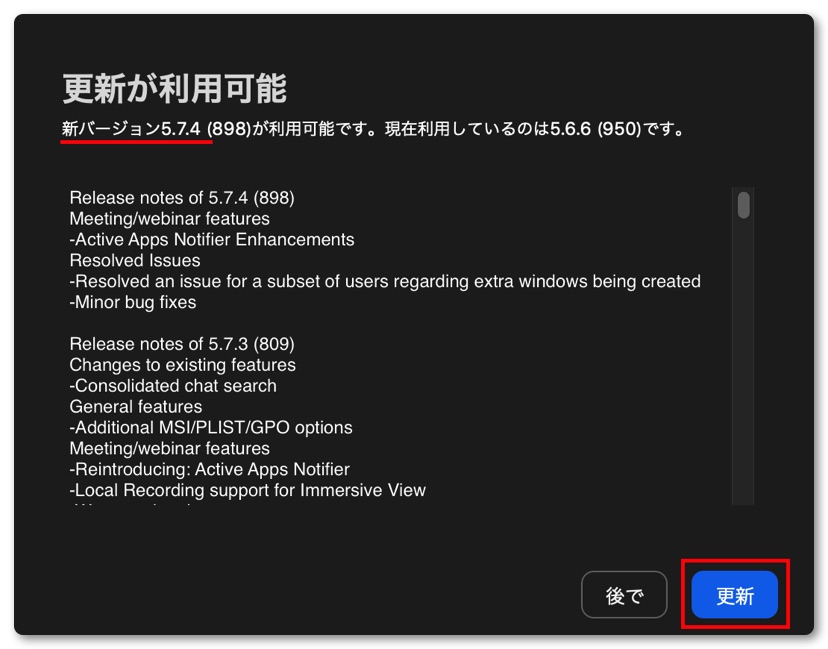Click the 5.6.6 (950) current version text
The width and height of the screenshot is (828, 649).
595,129
